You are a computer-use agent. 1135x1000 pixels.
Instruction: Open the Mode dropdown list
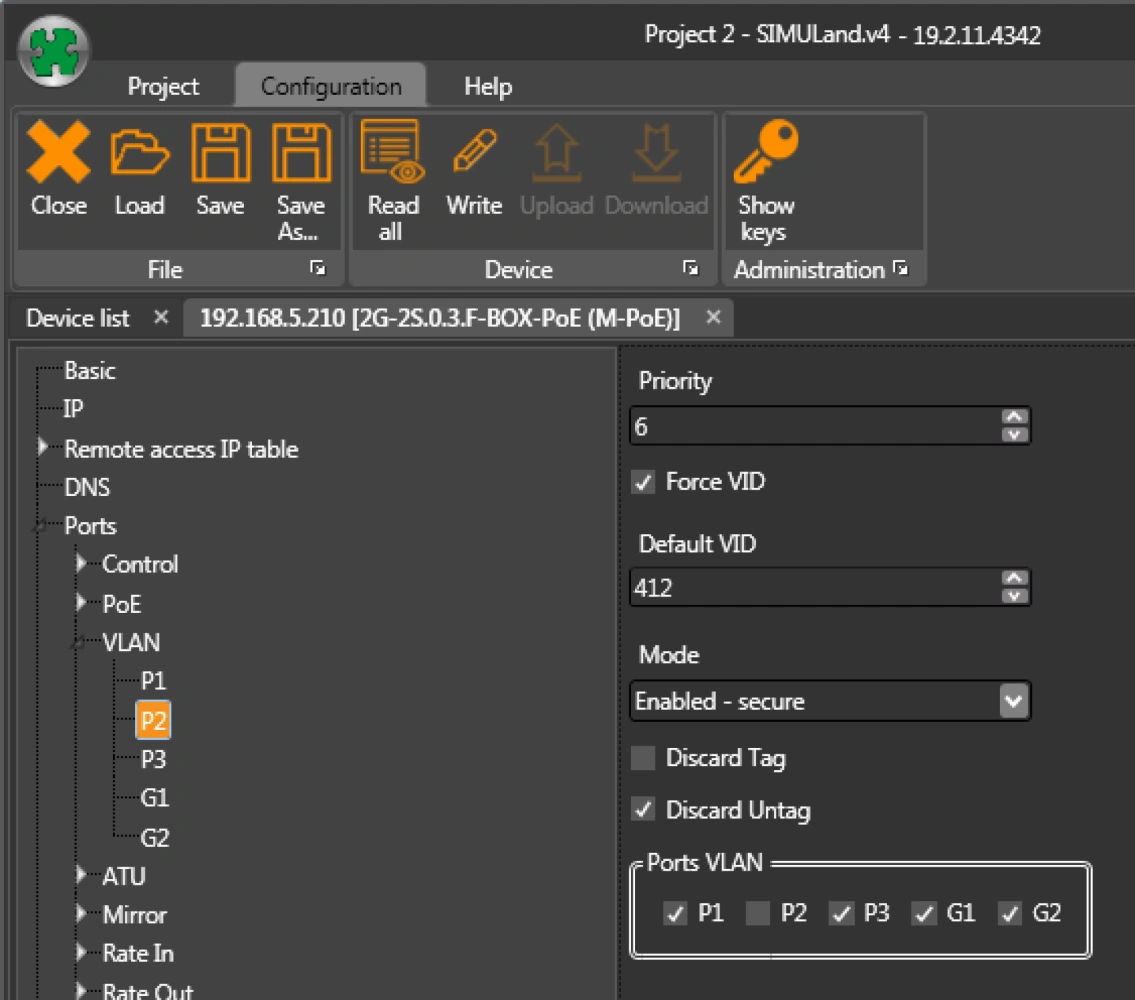click(x=1013, y=701)
